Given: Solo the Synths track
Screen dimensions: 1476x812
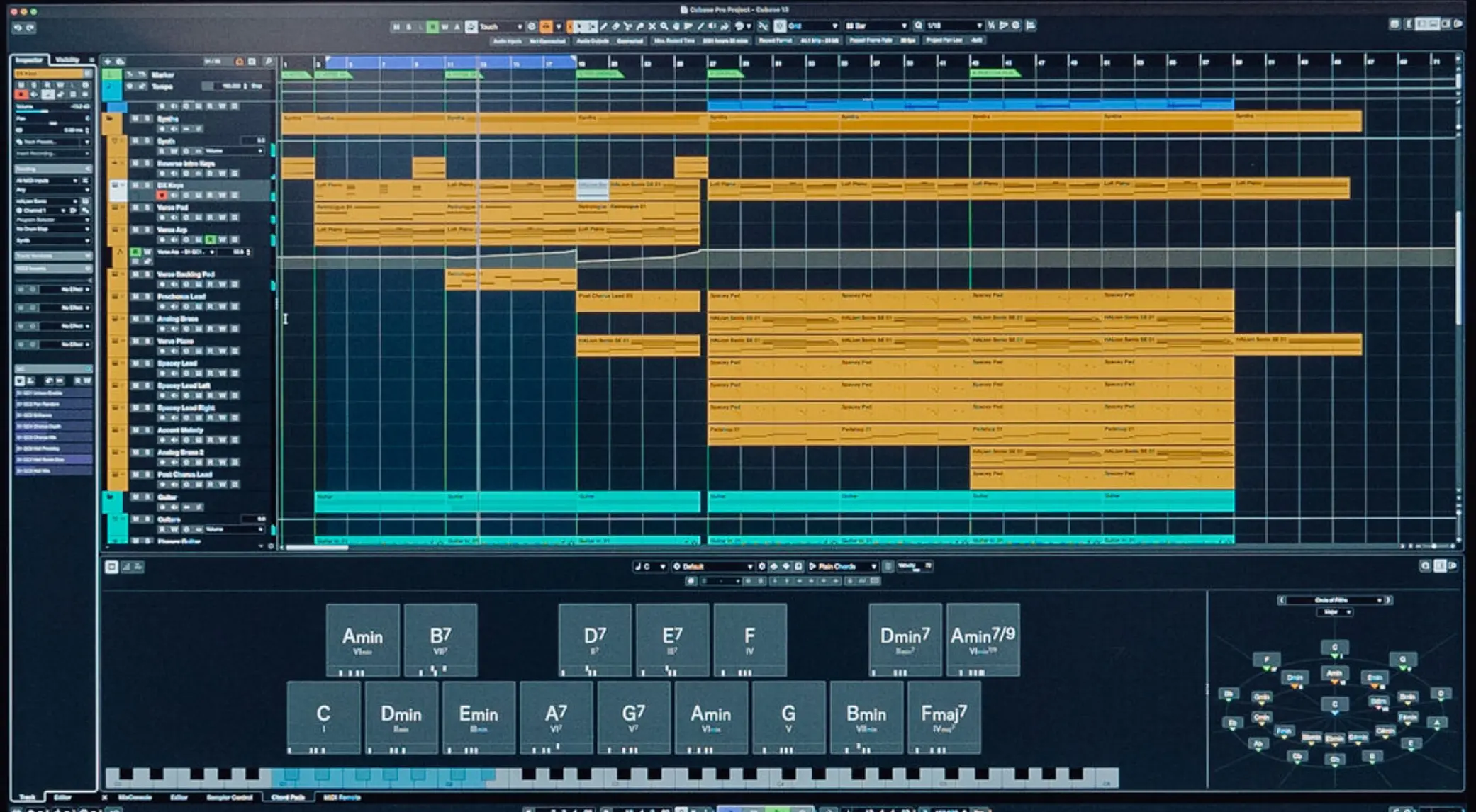Looking at the screenshot, I should tap(149, 118).
